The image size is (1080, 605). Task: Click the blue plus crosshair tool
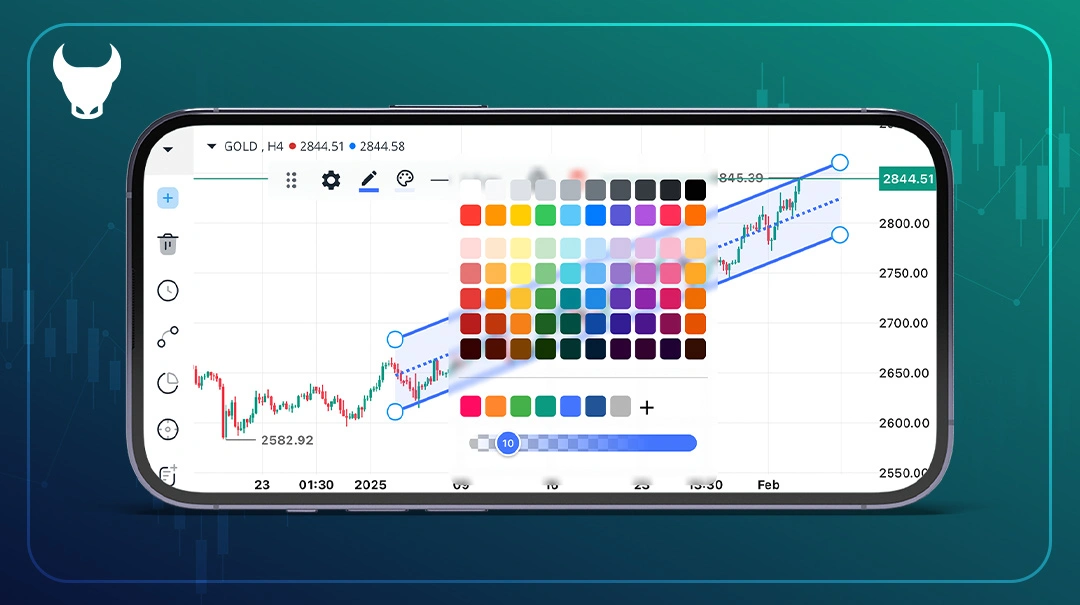168,198
